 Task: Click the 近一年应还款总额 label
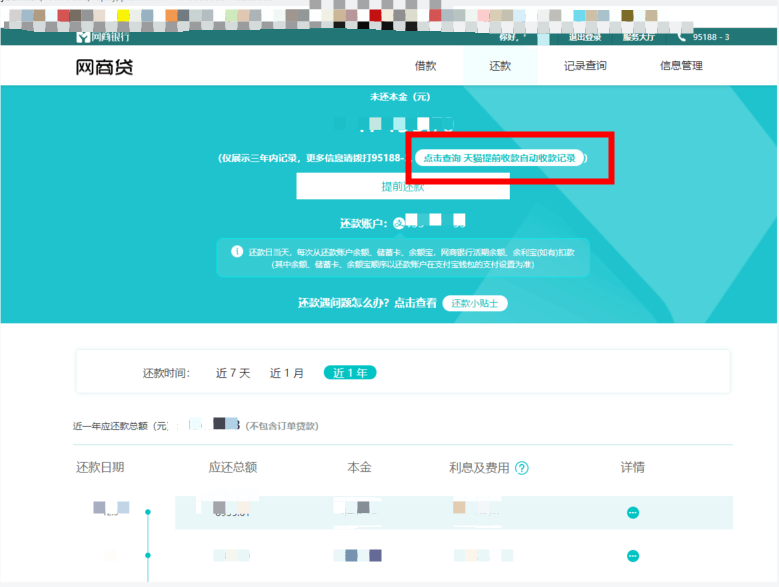121,426
